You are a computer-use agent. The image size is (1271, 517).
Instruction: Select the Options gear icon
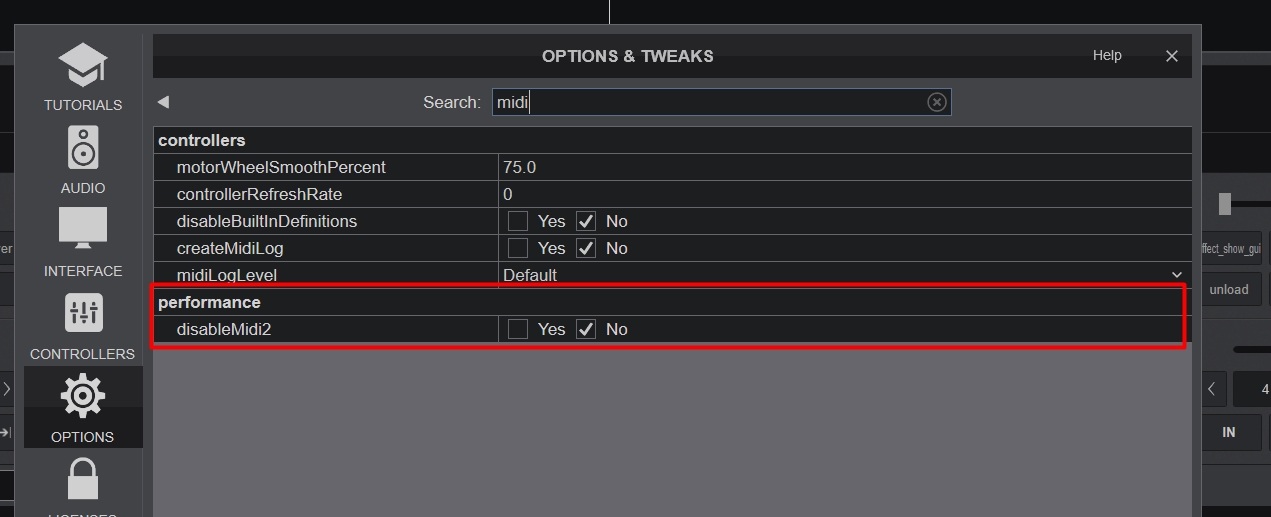82,398
